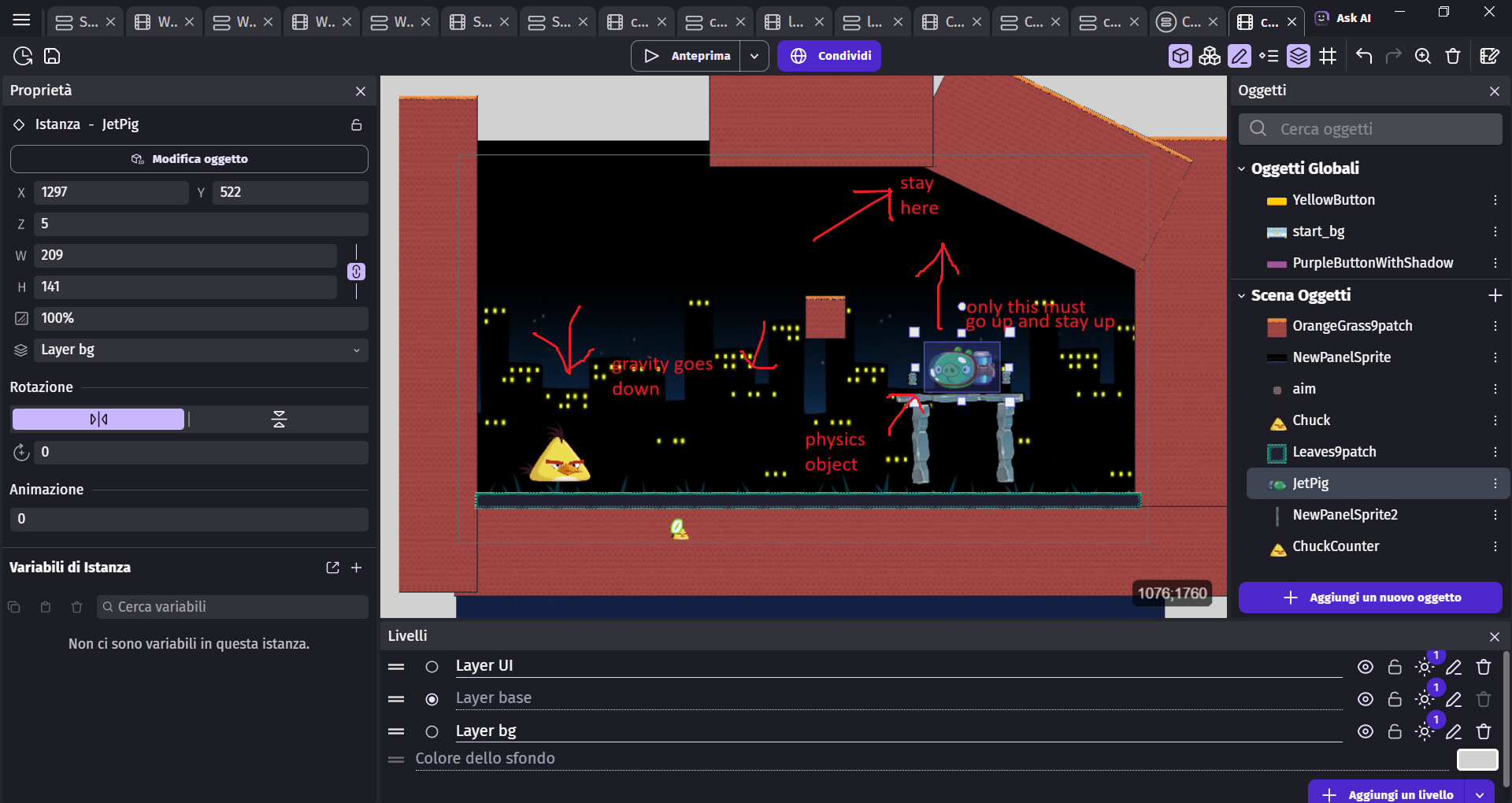Screen dimensions: 1512x803
Task: Toggle visibility of Layer base
Action: click(1366, 699)
